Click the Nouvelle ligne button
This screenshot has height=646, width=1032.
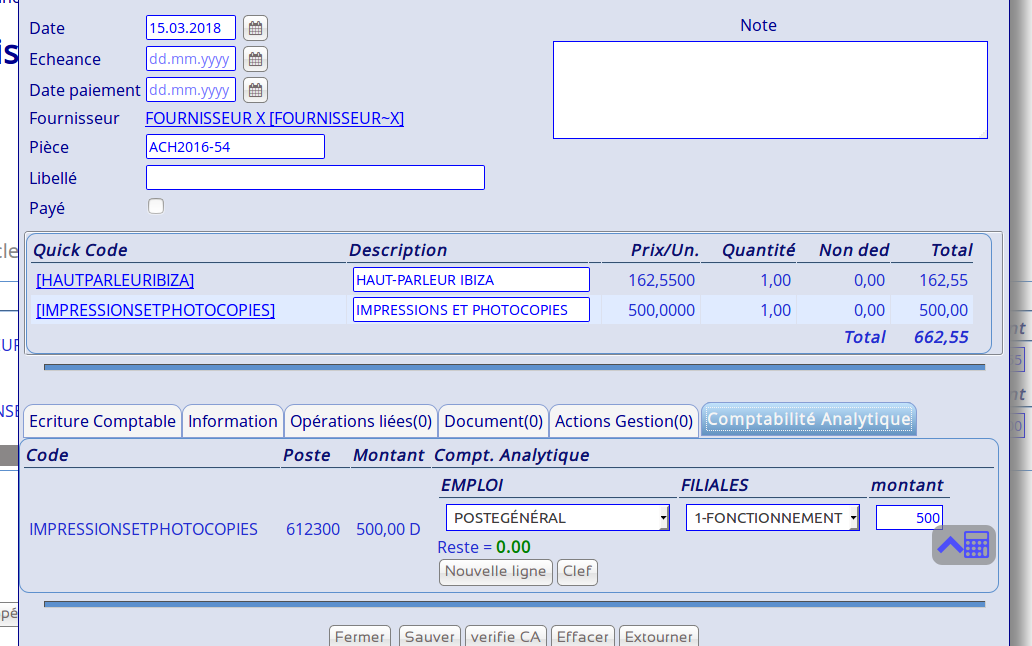495,572
